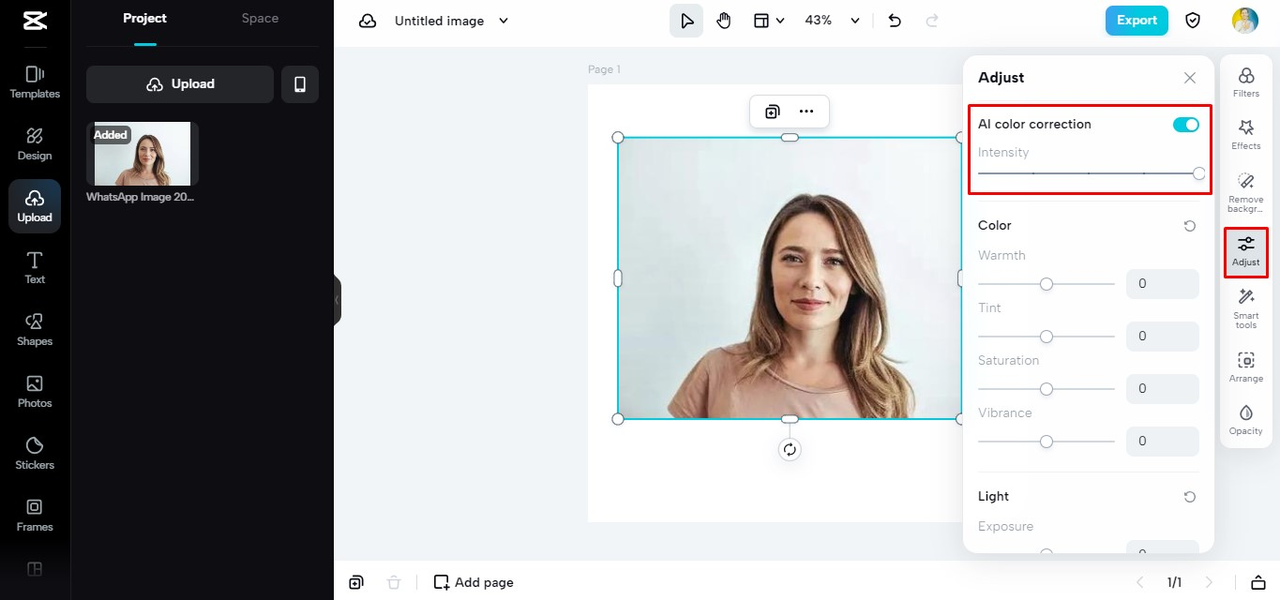Viewport: 1280px width, 600px height.
Task: Click the AI Intensity slider handle
Action: (1199, 173)
